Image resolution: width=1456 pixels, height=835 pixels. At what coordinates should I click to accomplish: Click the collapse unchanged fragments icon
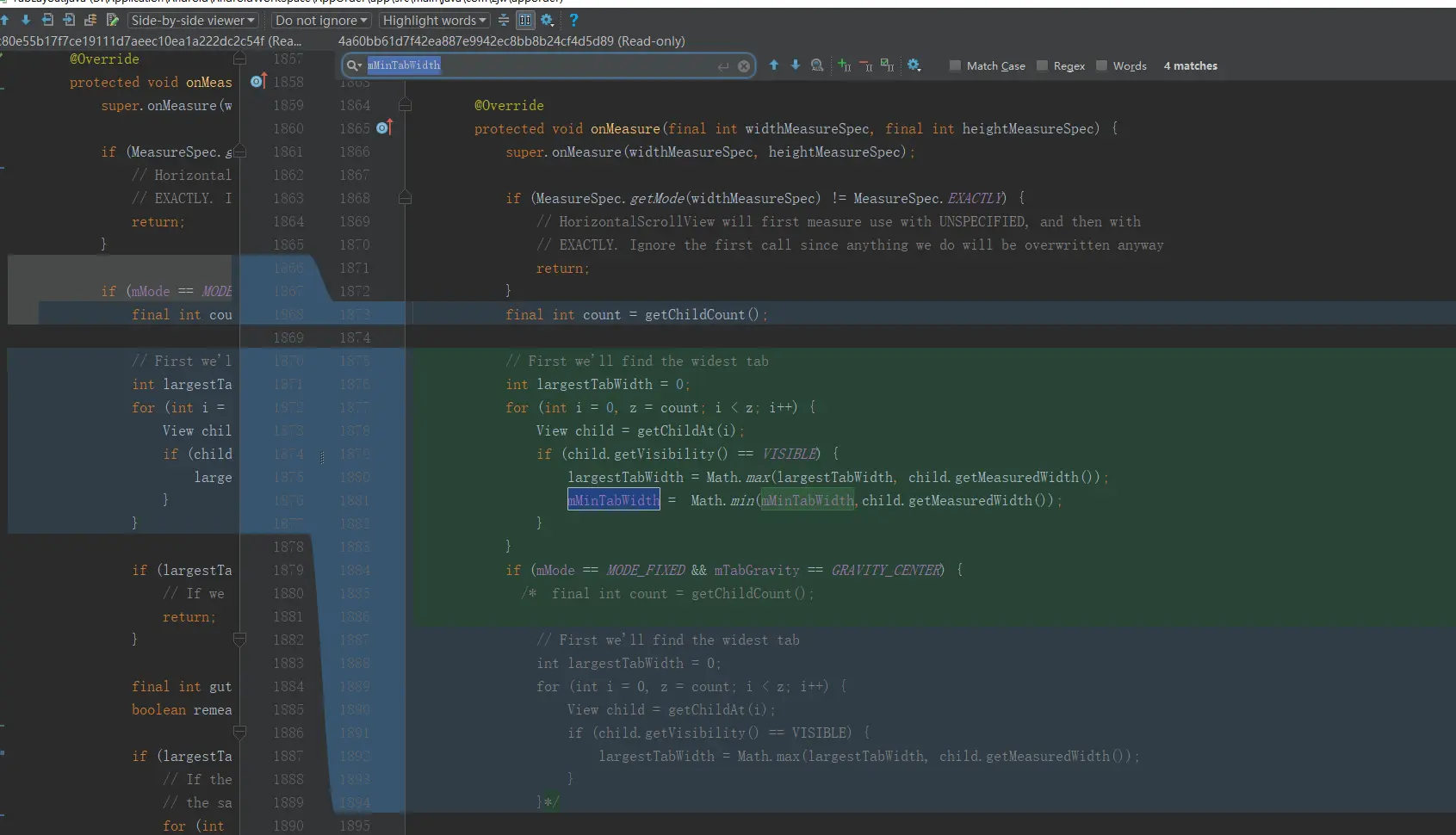(504, 20)
